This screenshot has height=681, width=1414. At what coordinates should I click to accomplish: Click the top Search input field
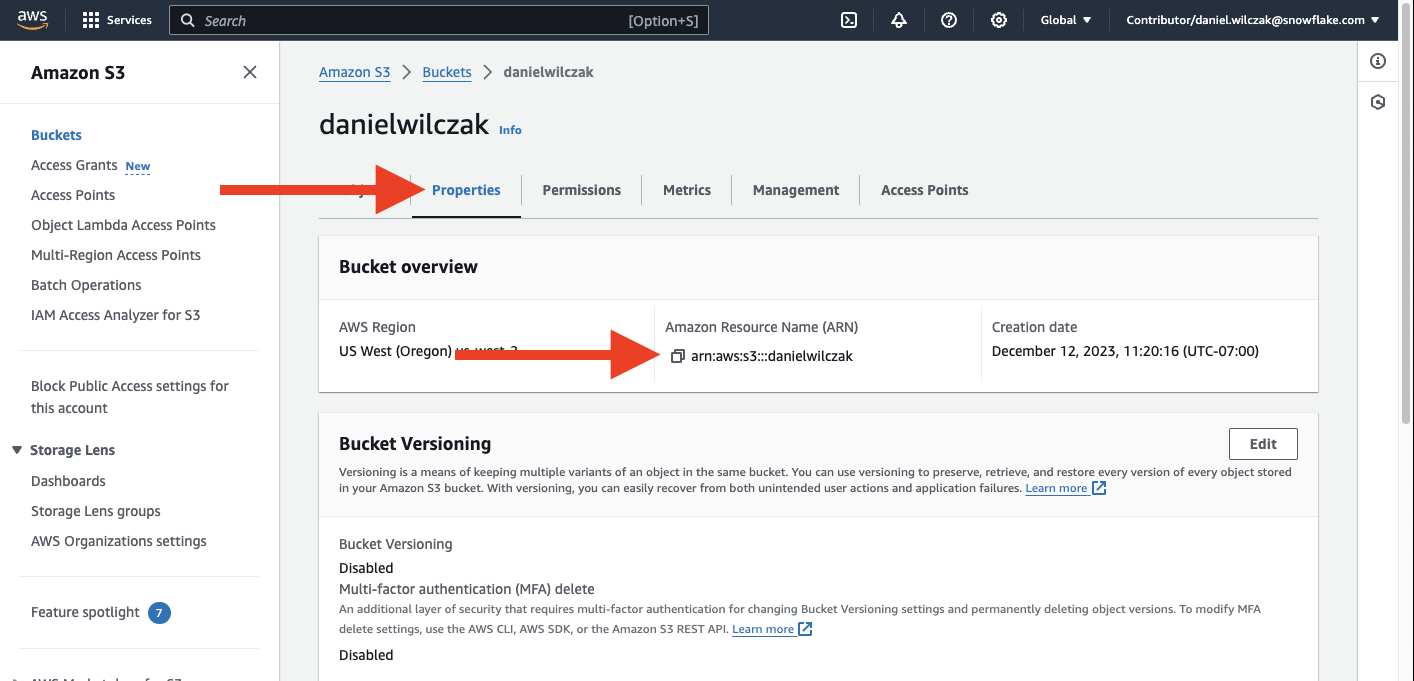tap(438, 20)
